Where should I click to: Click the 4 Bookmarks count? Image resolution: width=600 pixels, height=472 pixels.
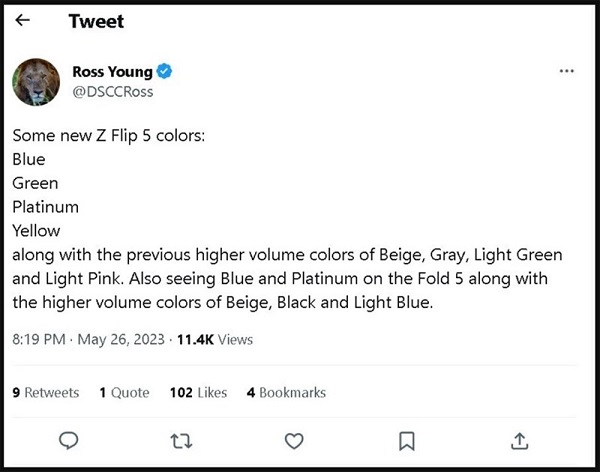point(286,392)
